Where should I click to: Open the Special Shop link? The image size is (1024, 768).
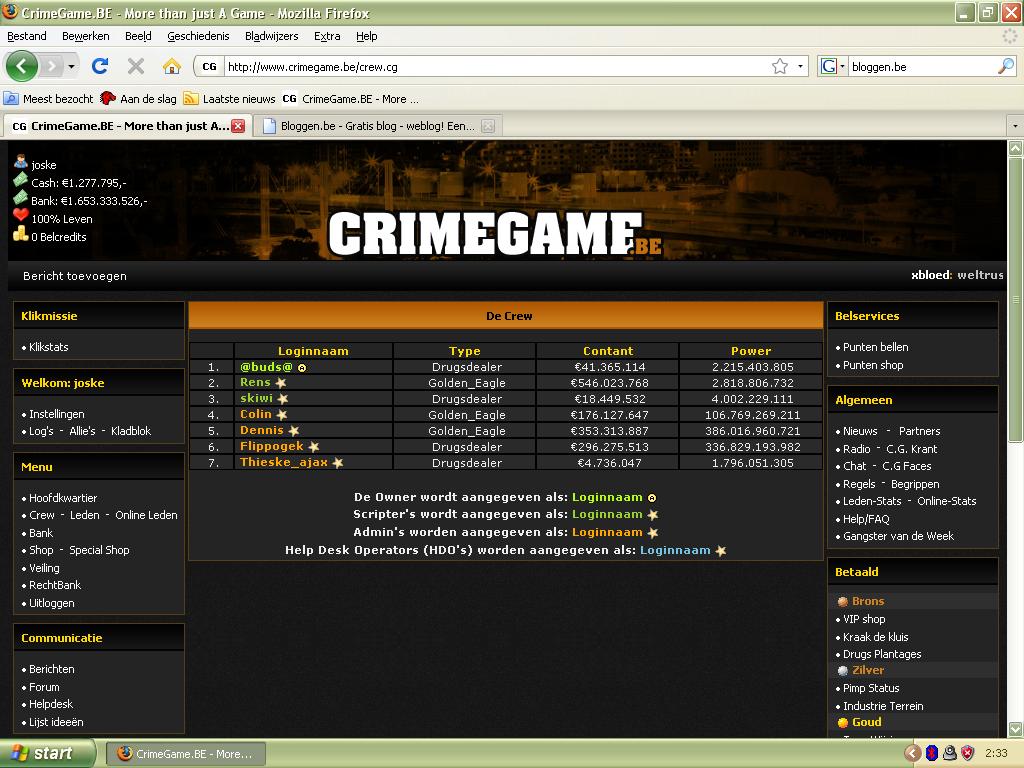99,550
